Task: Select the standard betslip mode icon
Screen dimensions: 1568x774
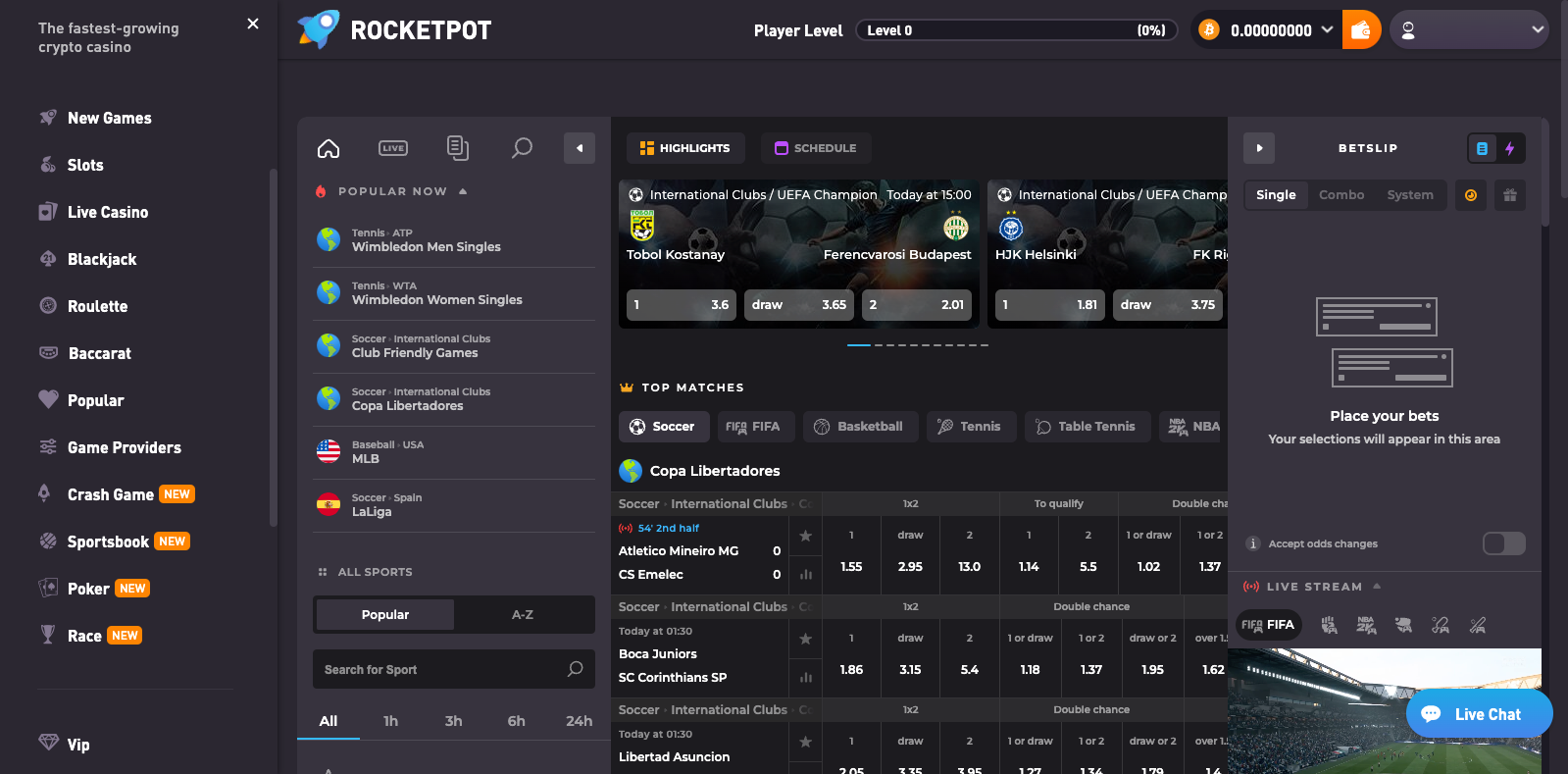Action: coord(1482,148)
